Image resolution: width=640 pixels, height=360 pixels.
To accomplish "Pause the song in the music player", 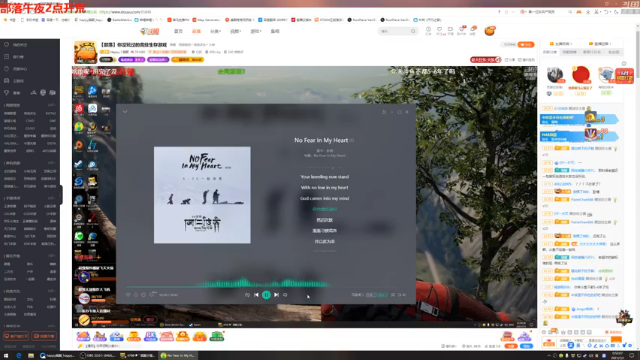I will point(266,295).
